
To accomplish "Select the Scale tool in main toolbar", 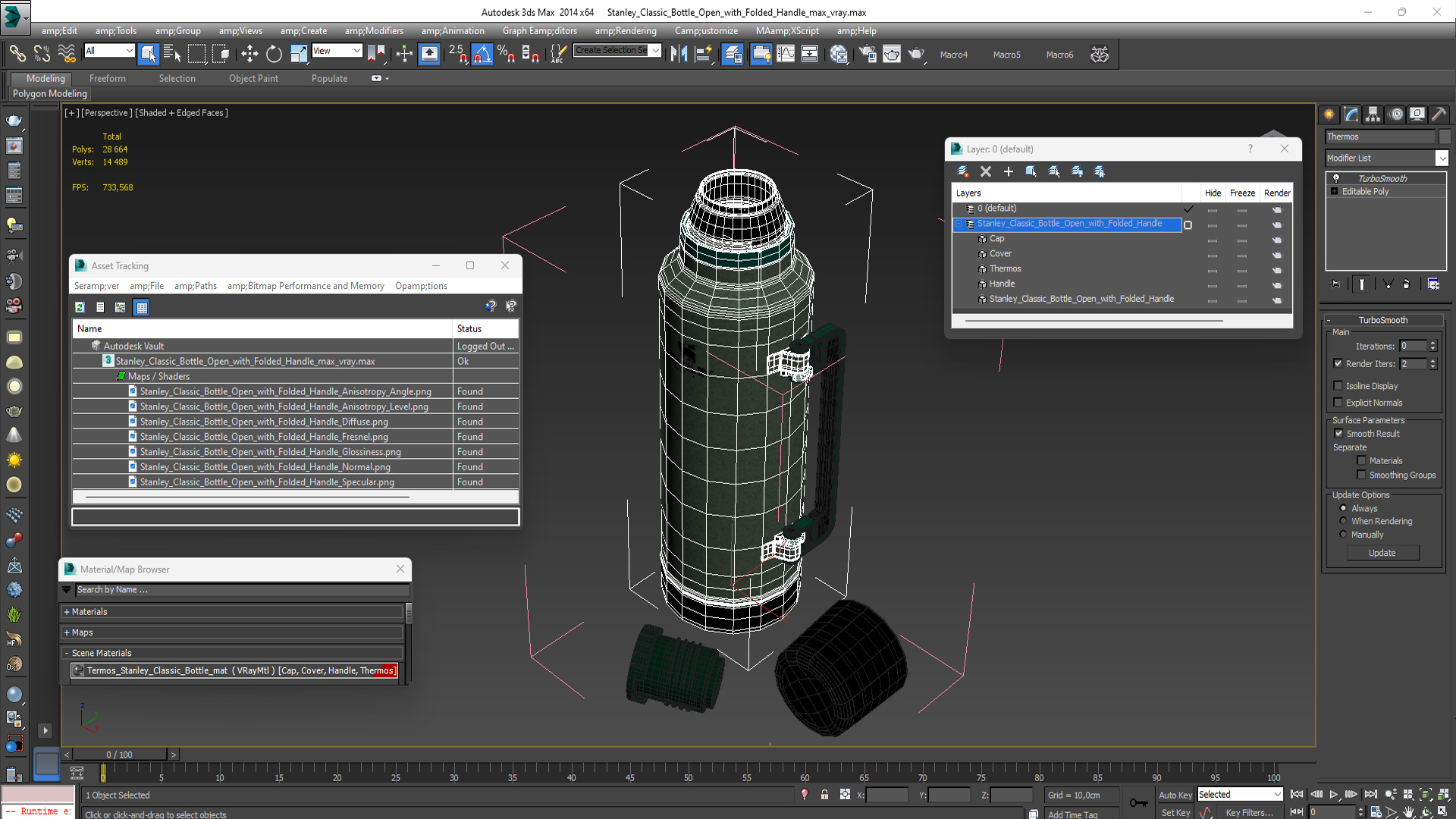I will point(299,54).
